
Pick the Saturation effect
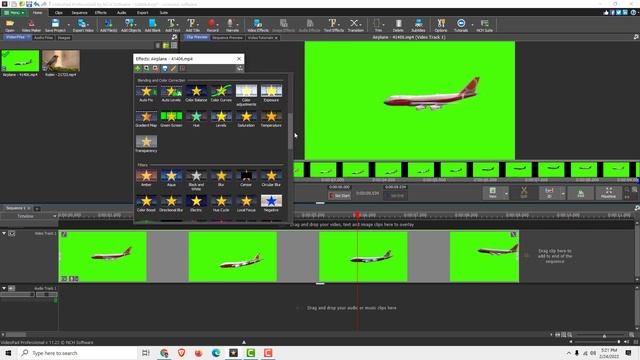tap(246, 119)
